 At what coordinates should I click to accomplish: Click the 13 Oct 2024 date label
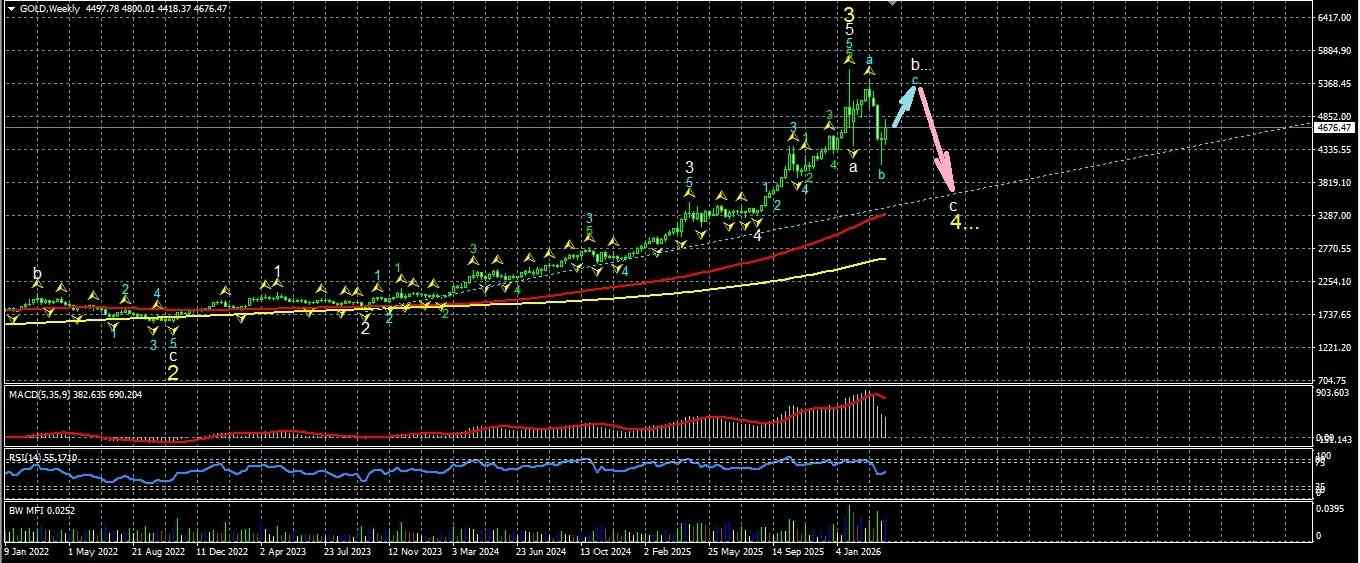click(606, 551)
